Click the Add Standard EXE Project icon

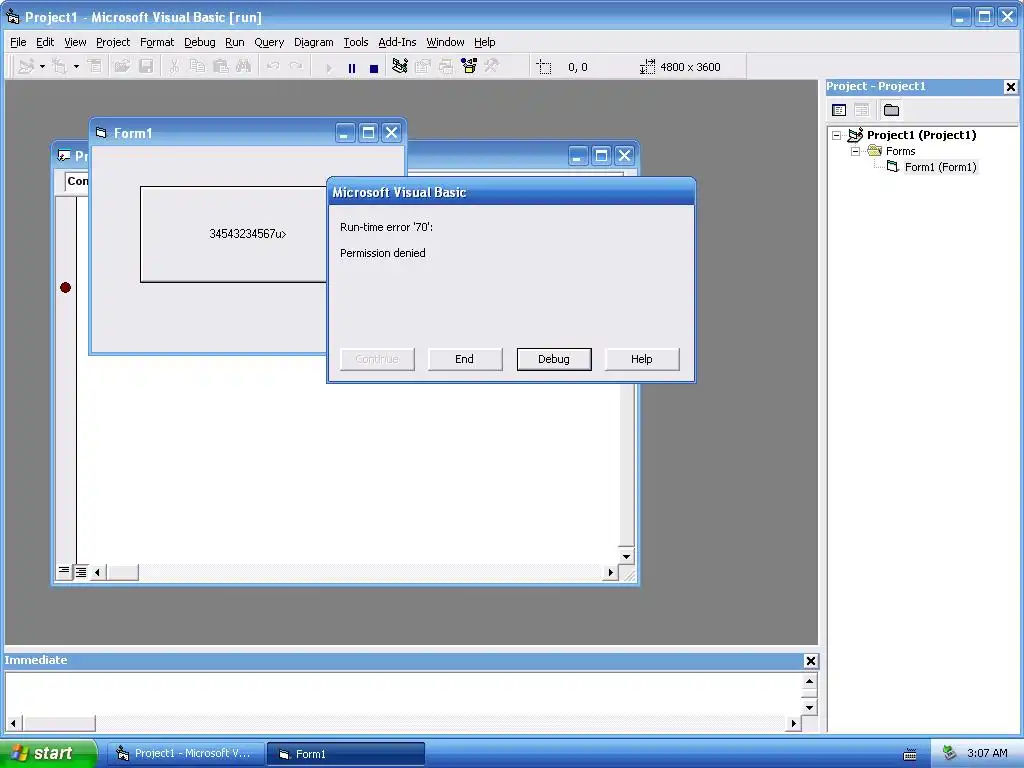pyautogui.click(x=26, y=67)
